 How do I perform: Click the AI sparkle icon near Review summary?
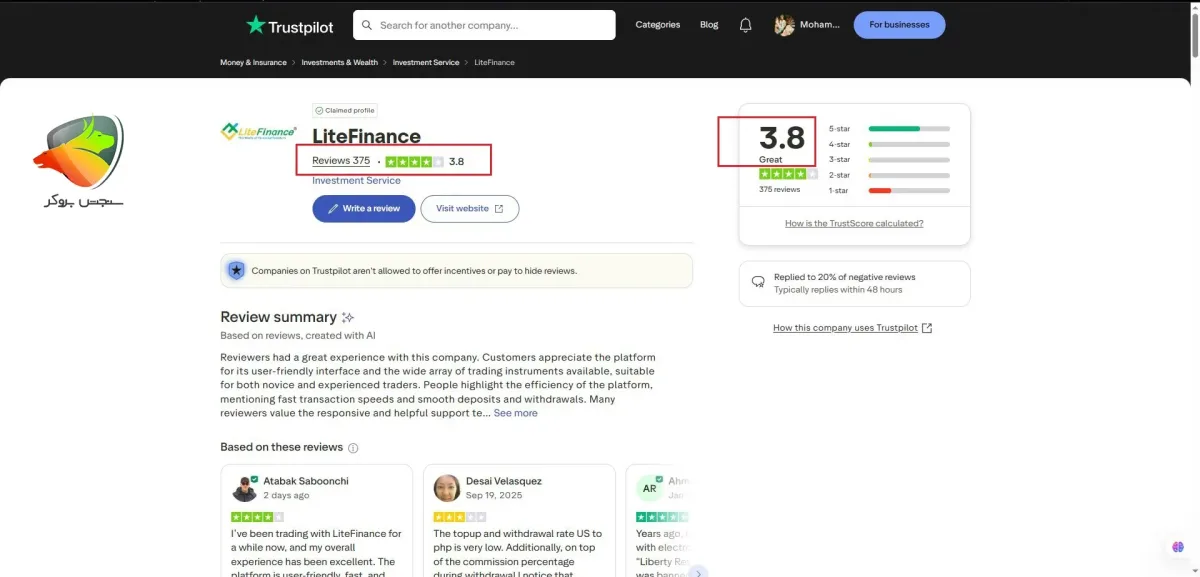click(x=348, y=317)
